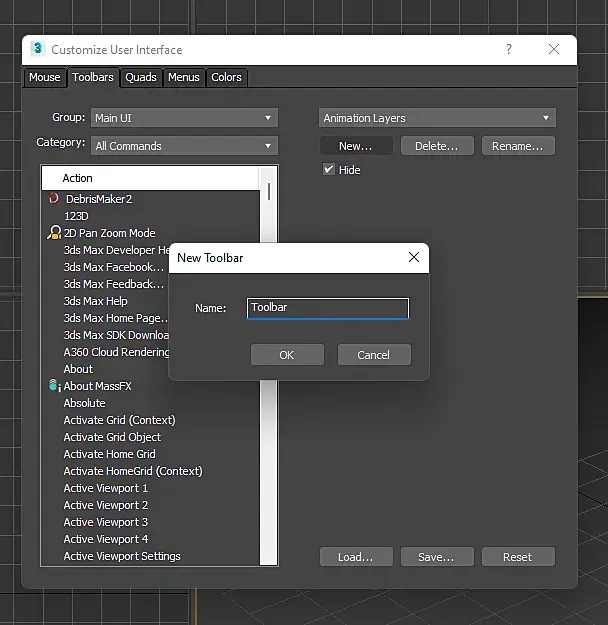Close the New Toolbar dialog
Viewport: 608px width, 625px height.
pyautogui.click(x=414, y=257)
